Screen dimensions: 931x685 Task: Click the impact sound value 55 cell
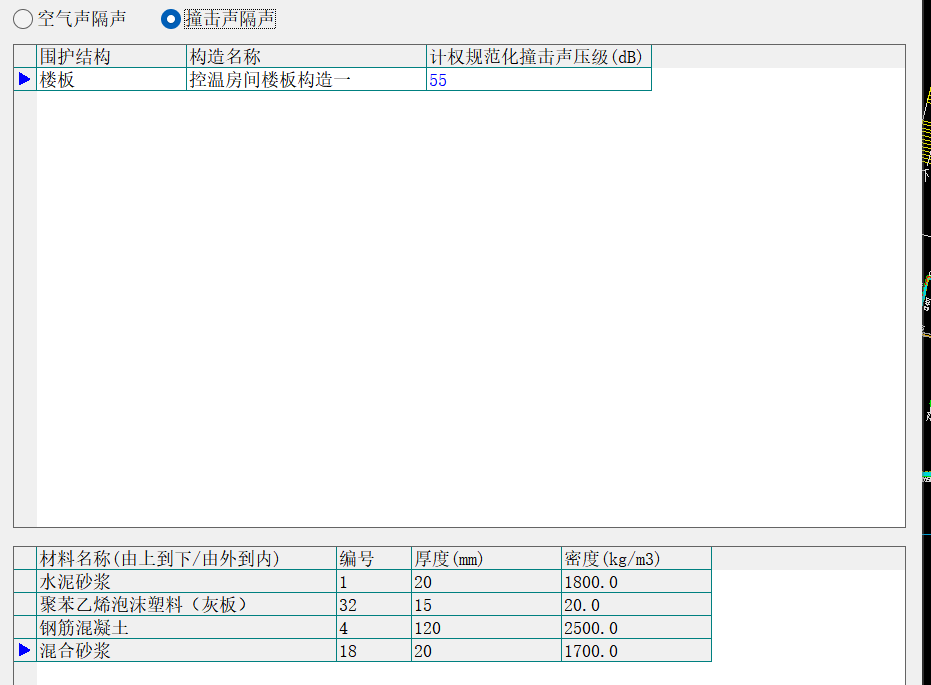538,80
